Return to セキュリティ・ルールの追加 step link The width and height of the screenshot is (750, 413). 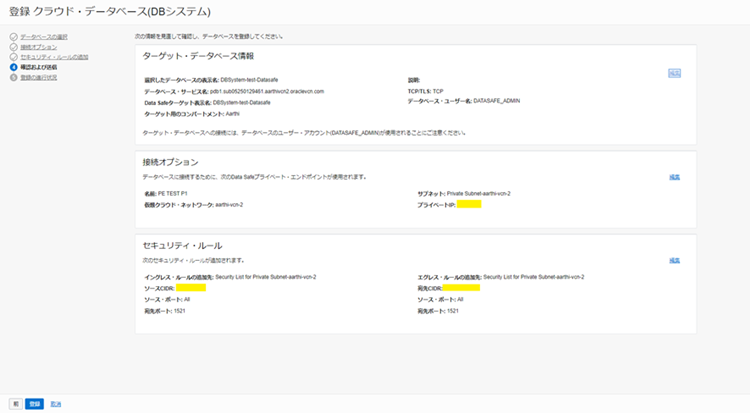[x=54, y=57]
